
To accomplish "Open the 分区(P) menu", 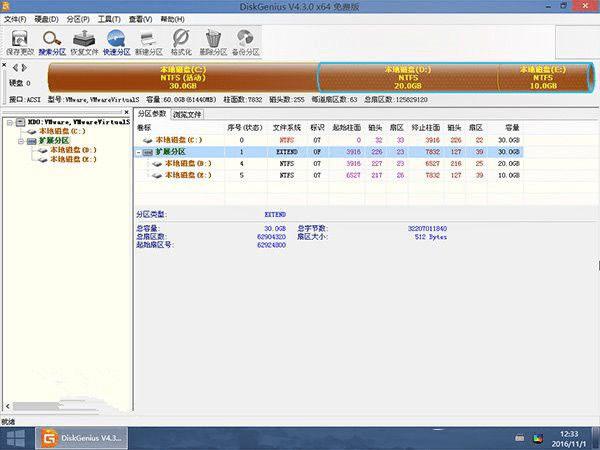I will (x=78, y=19).
